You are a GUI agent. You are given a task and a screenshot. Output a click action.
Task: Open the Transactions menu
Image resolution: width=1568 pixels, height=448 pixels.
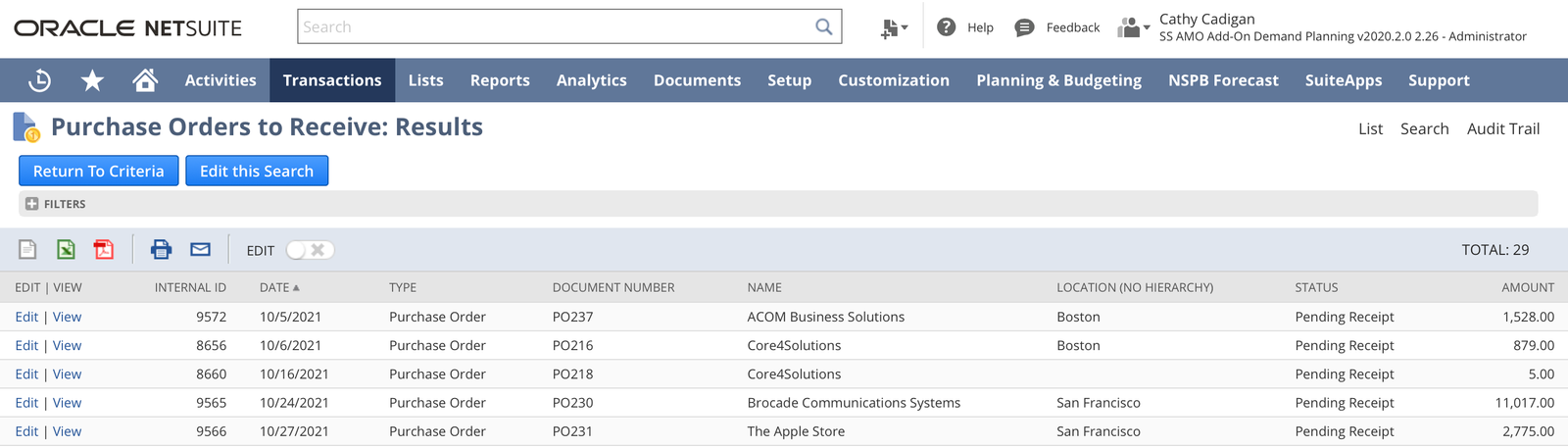(332, 80)
